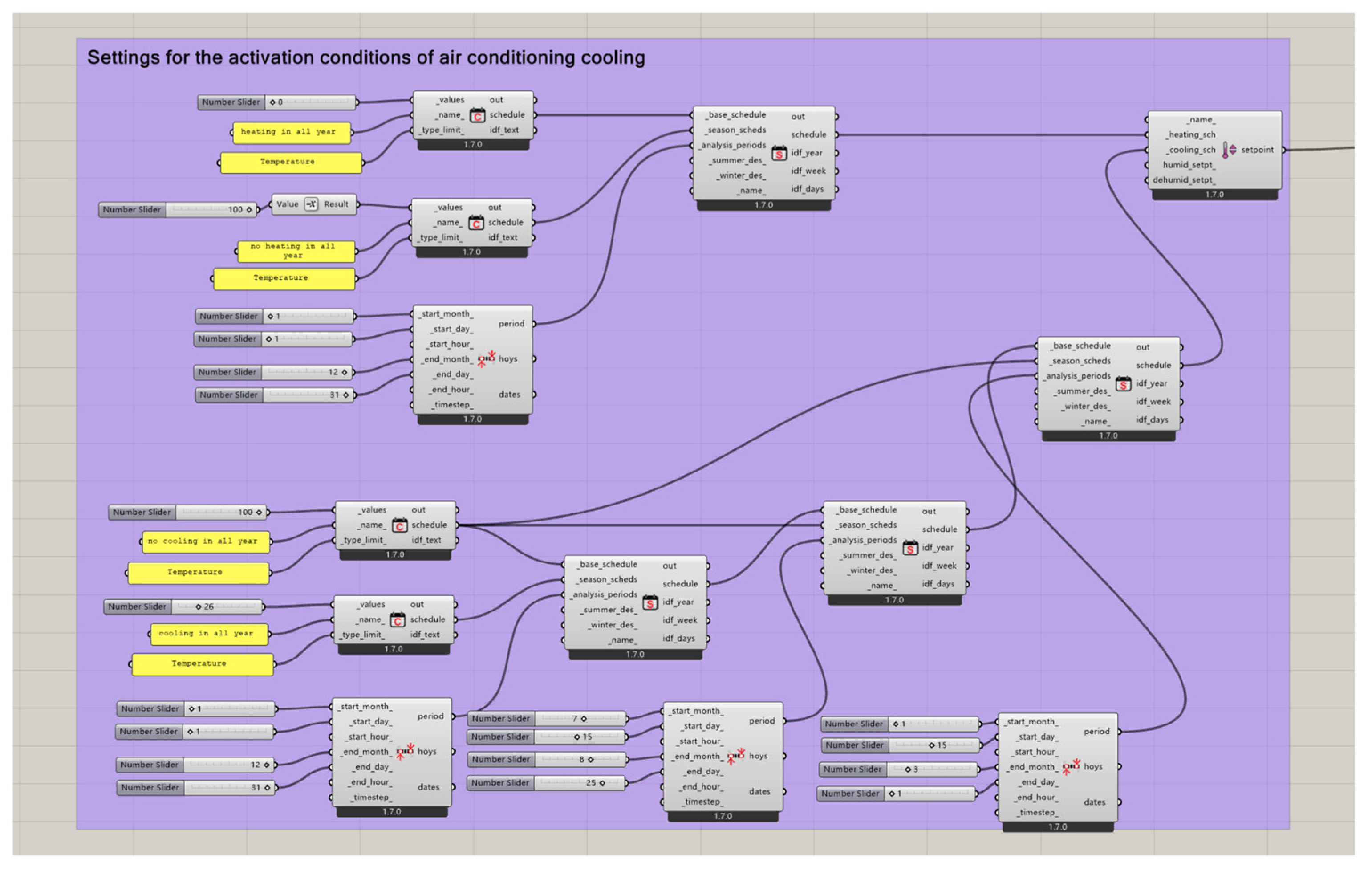
Task: Select the 'heating in all year' yellow panel
Action: [291, 132]
